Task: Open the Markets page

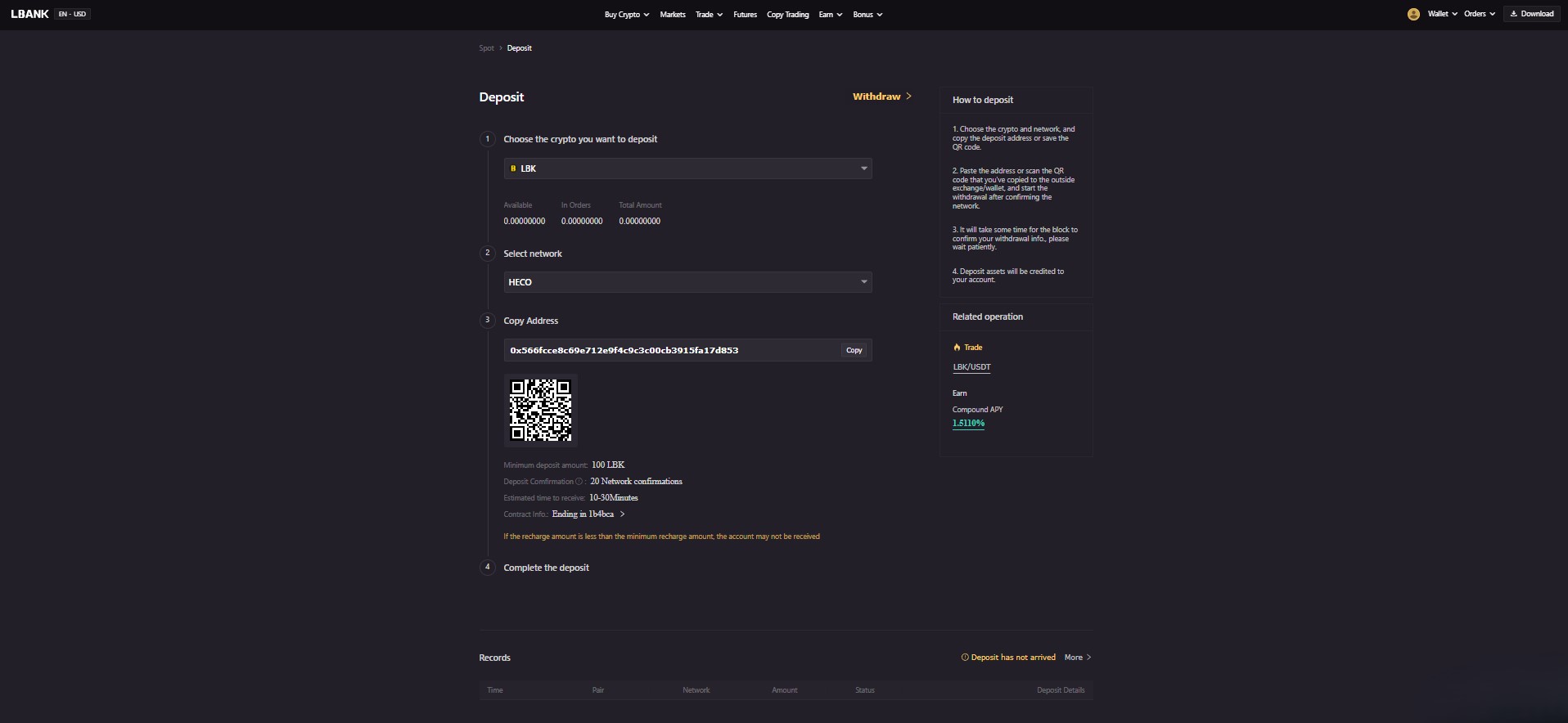Action: (x=673, y=15)
